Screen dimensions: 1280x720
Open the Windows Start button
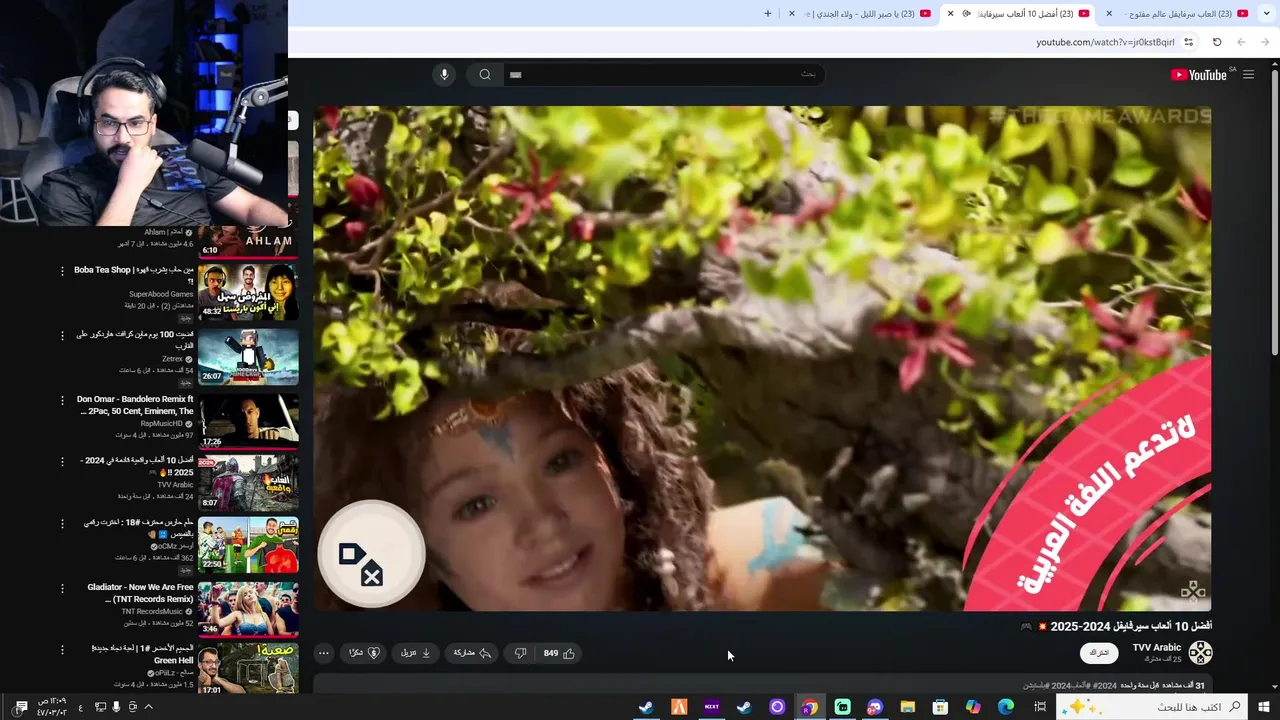1264,707
